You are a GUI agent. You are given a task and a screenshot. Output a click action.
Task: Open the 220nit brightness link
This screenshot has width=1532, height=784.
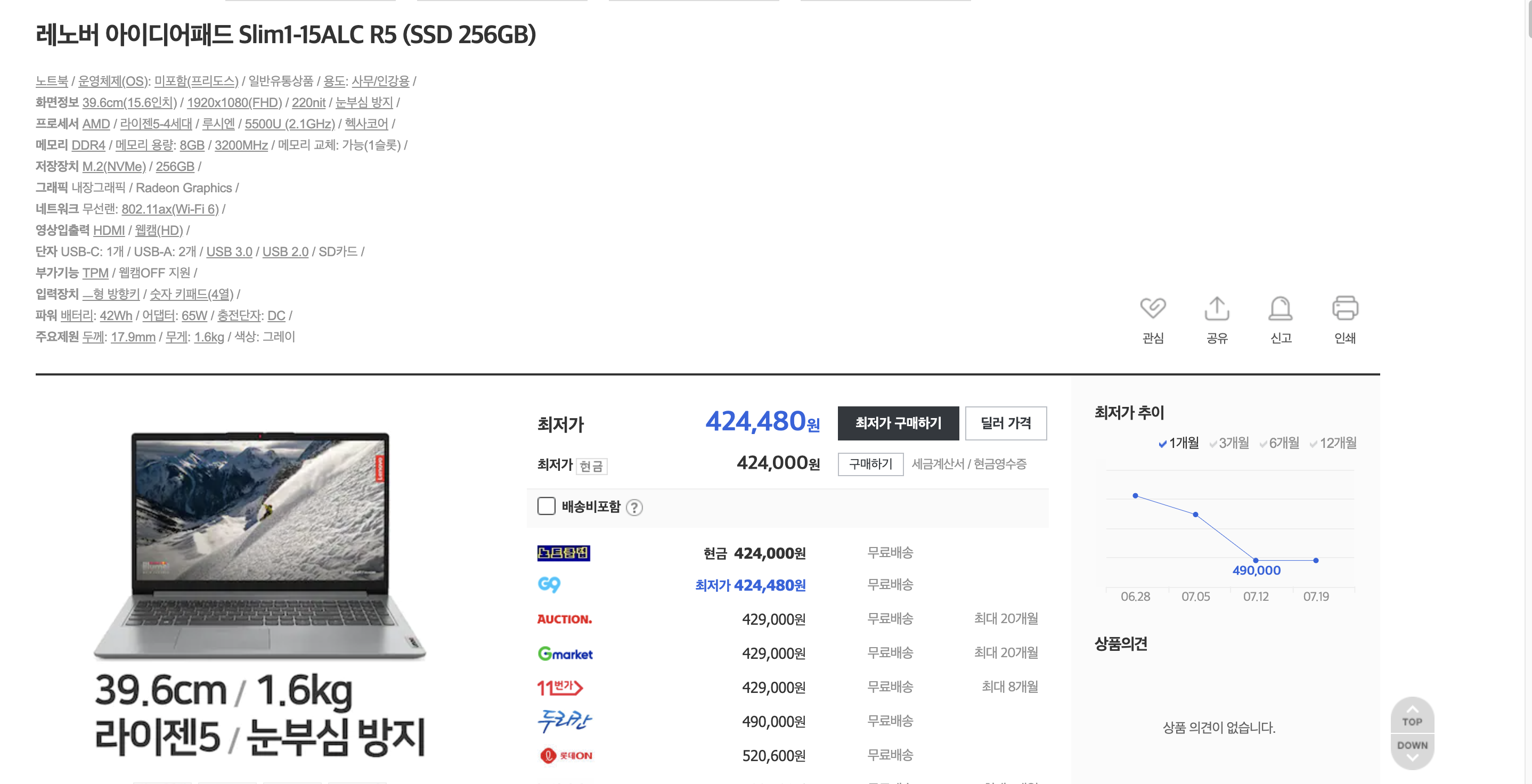[x=308, y=102]
